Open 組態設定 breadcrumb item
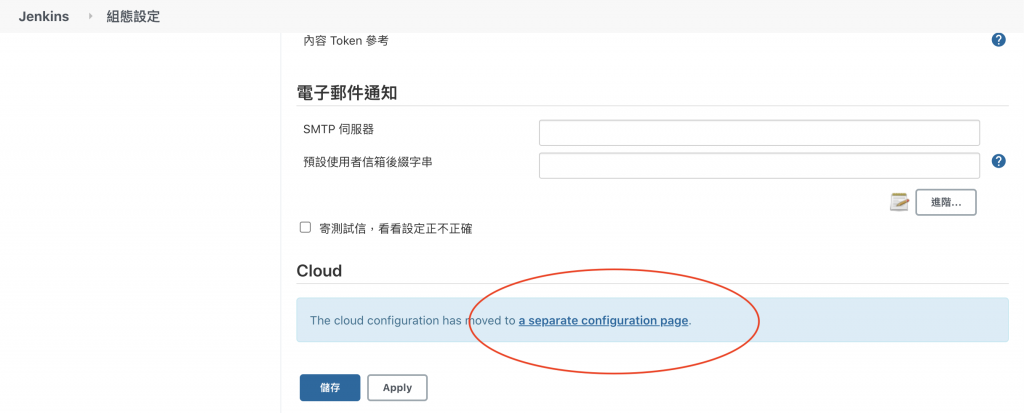Screen dimensions: 1024x413 (133, 17)
